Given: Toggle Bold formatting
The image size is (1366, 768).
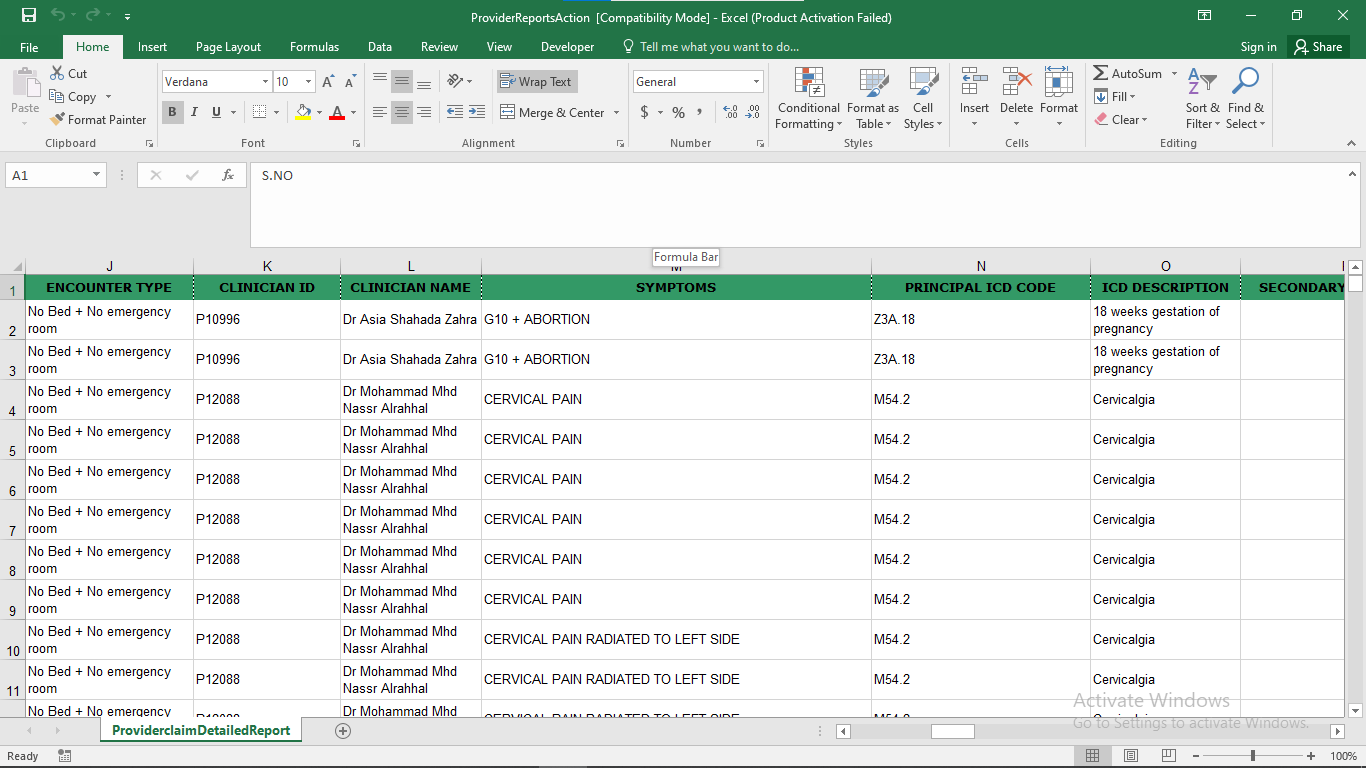Looking at the screenshot, I should (x=173, y=112).
